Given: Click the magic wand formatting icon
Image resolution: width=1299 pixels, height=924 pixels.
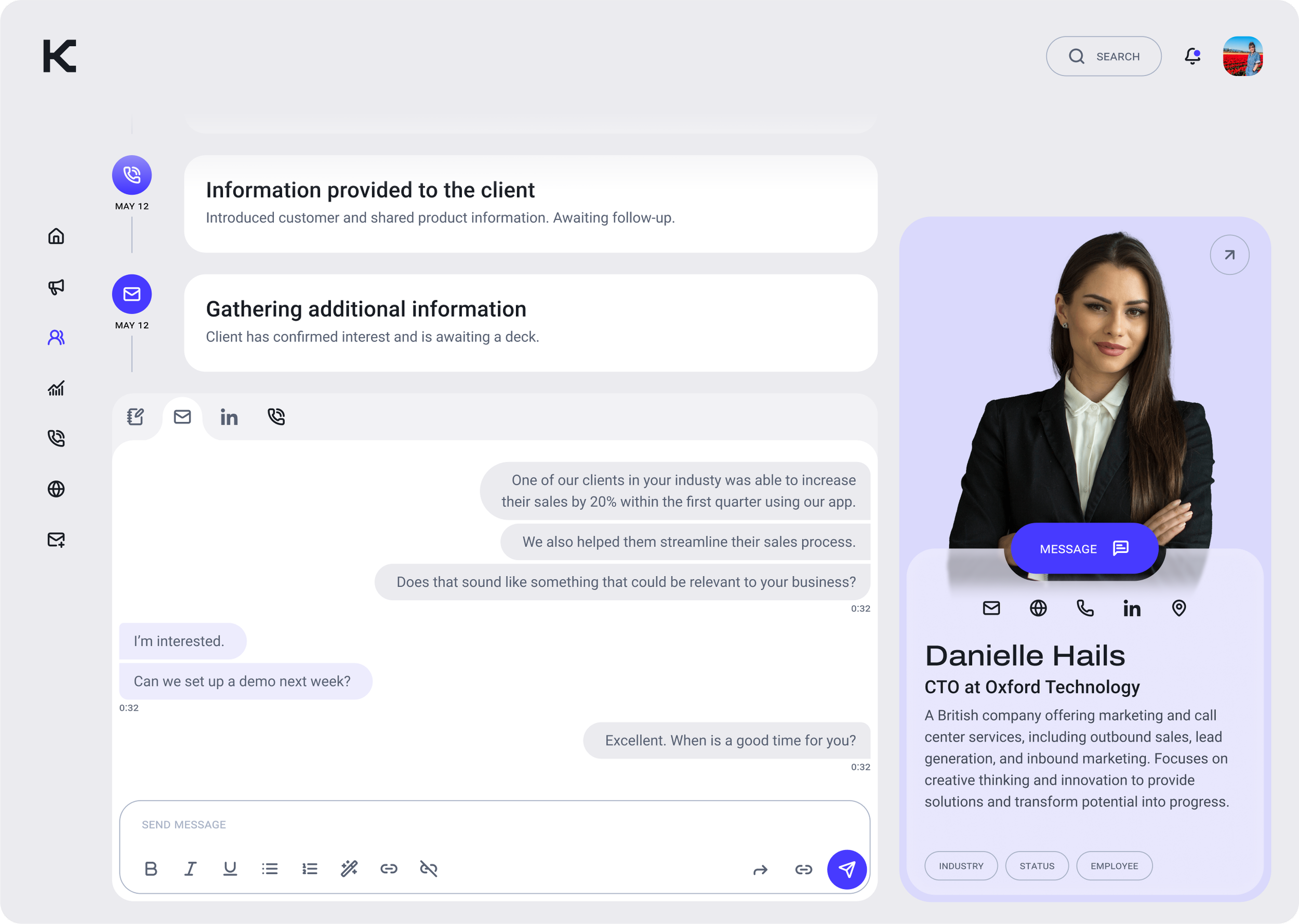Looking at the screenshot, I should (349, 869).
